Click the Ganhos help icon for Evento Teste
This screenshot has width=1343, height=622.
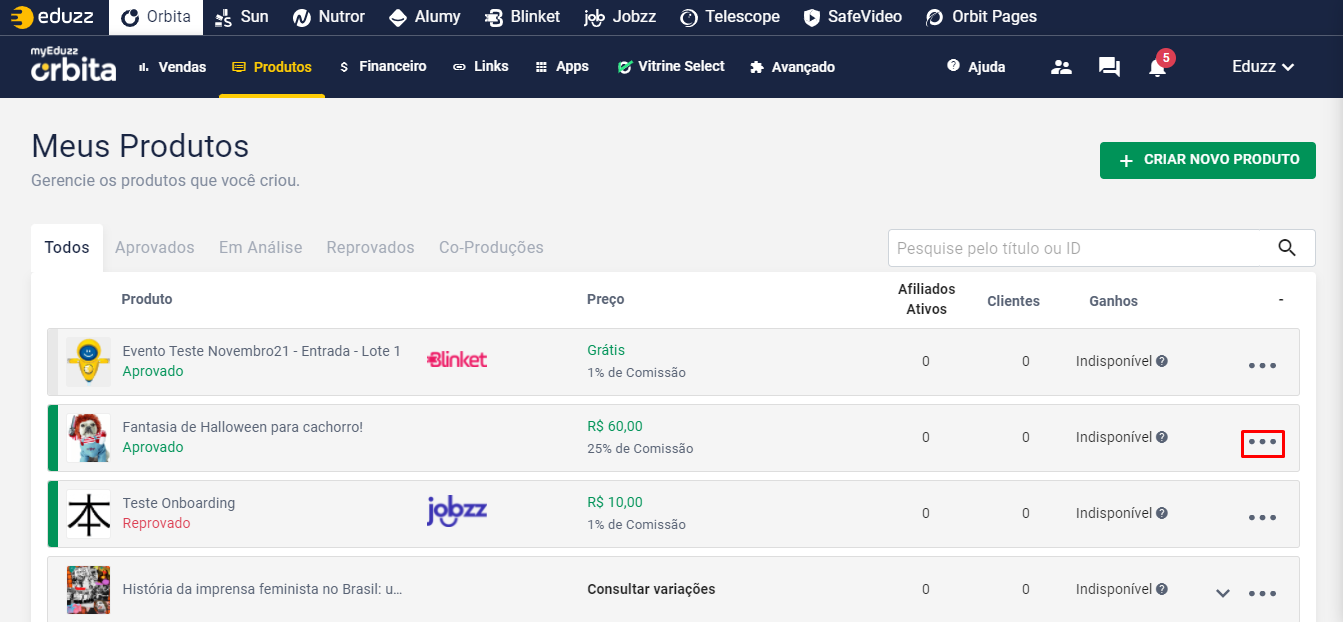point(1162,361)
